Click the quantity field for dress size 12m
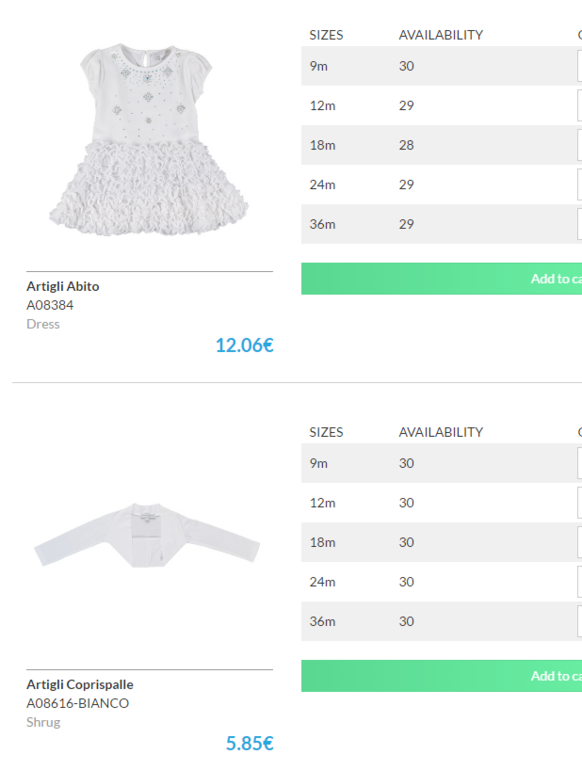The width and height of the screenshot is (582, 770). coord(580,106)
